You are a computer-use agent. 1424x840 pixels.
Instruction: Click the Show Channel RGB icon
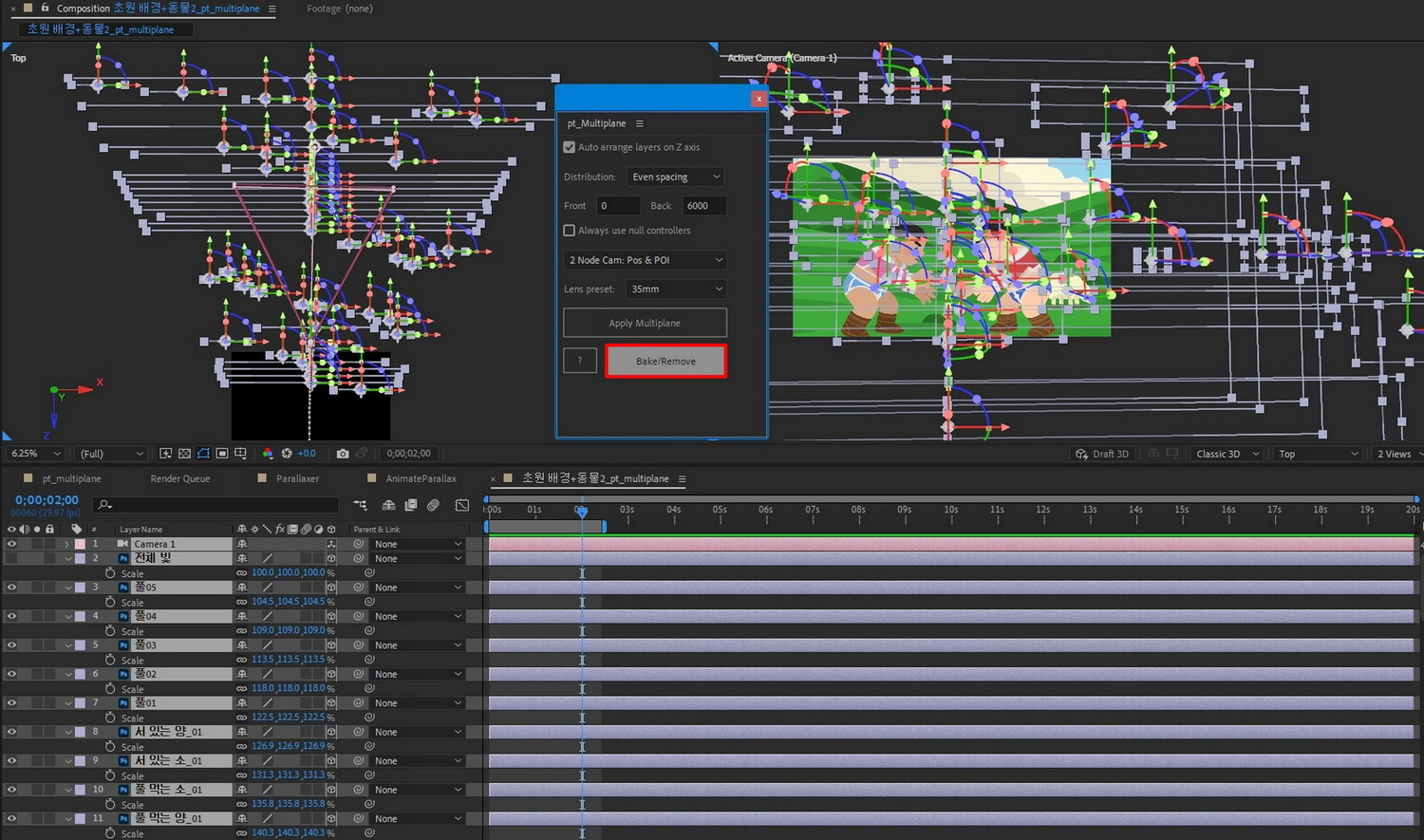click(x=268, y=454)
